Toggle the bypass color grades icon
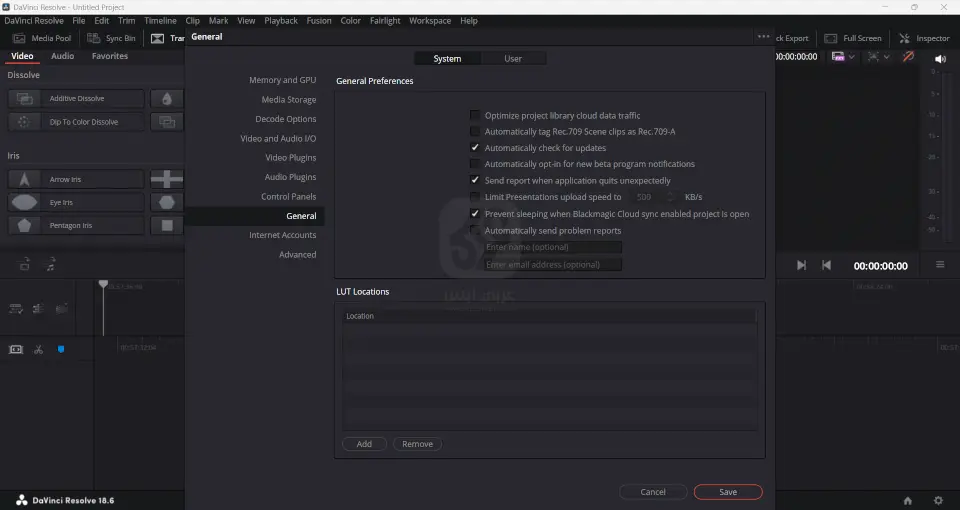960x510 pixels. click(909, 56)
